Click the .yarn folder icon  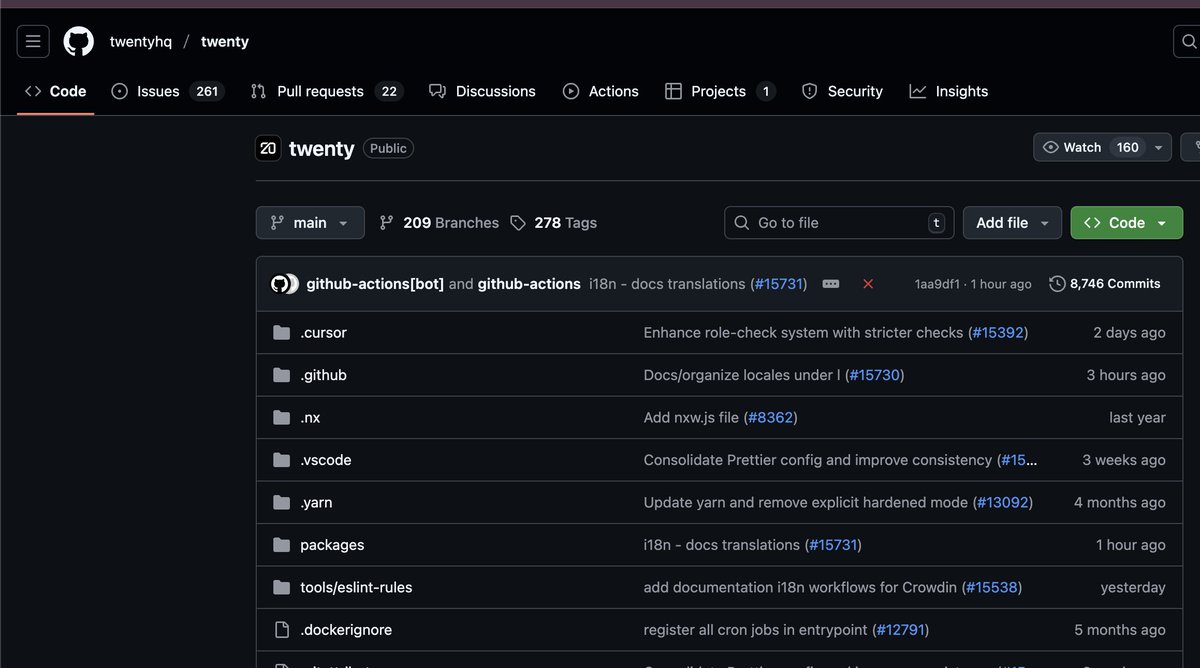point(281,502)
